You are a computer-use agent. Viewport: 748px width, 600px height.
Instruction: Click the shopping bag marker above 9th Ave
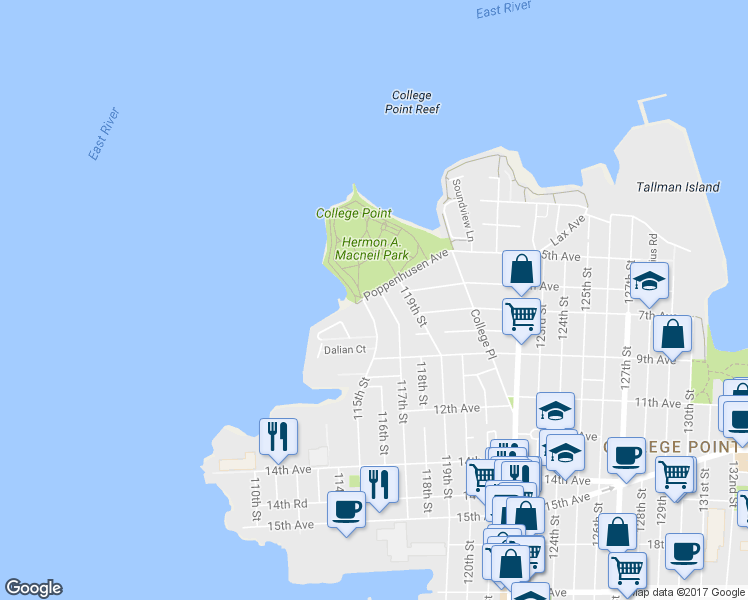[x=673, y=336]
